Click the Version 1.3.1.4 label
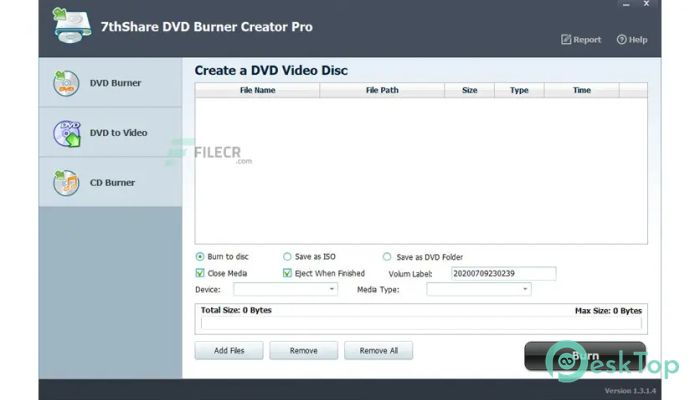Viewport: 700px width, 400px height. click(x=630, y=391)
